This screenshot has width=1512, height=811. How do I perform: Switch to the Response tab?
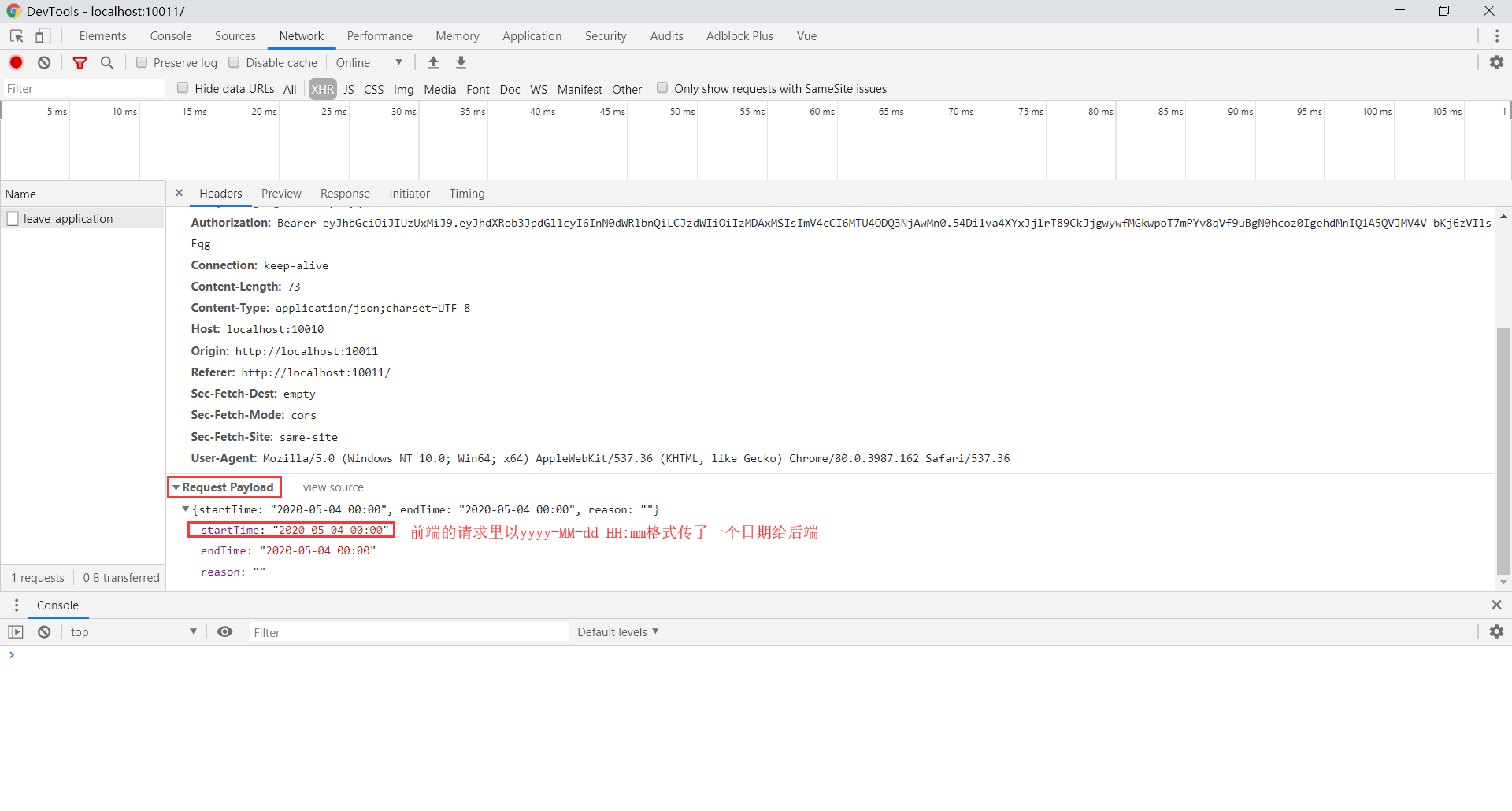[345, 194]
